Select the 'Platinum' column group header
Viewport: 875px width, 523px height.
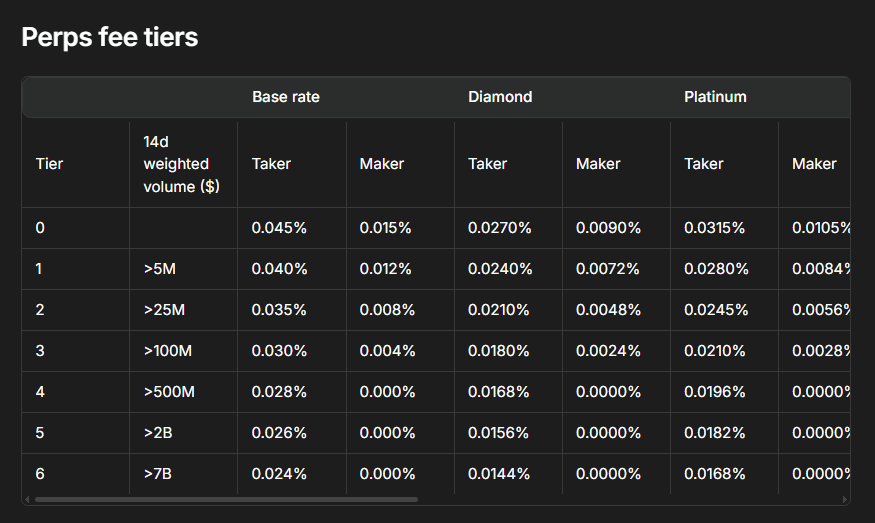[715, 97]
